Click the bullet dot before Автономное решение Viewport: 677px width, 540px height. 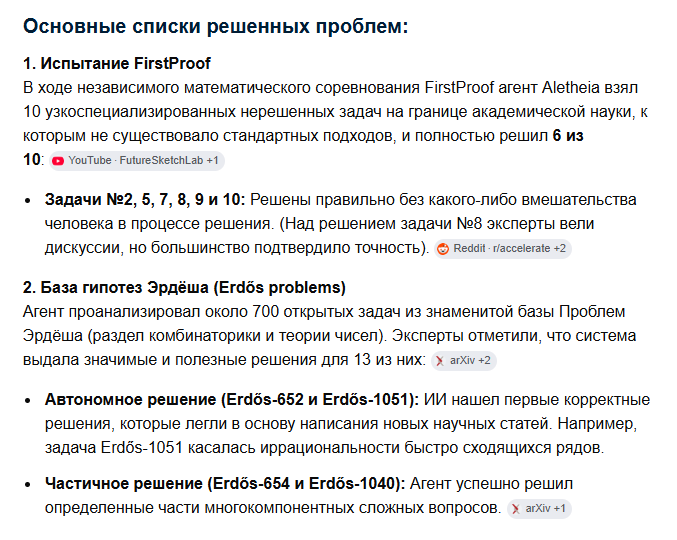pyautogui.click(x=28, y=401)
